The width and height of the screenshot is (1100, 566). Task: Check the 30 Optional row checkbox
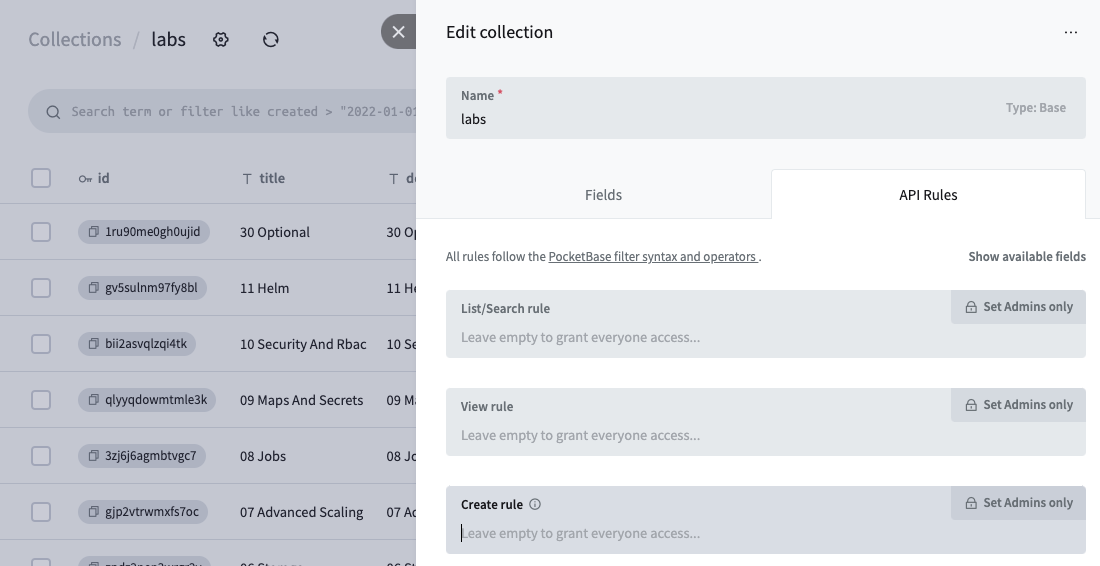tap(41, 231)
